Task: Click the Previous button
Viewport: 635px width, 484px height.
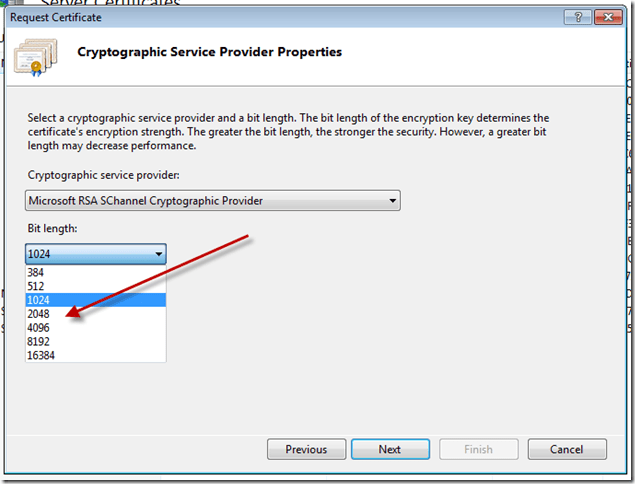Action: (x=306, y=449)
